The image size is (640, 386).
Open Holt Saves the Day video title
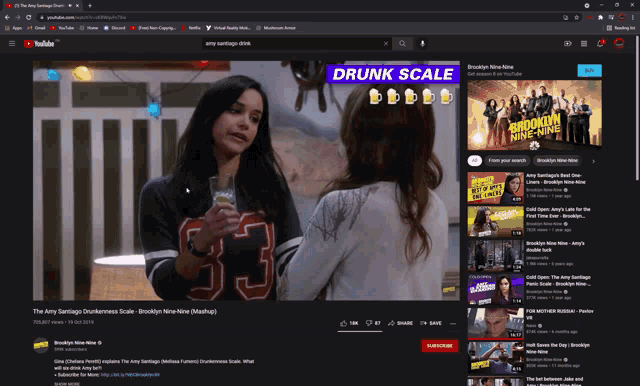click(558, 348)
